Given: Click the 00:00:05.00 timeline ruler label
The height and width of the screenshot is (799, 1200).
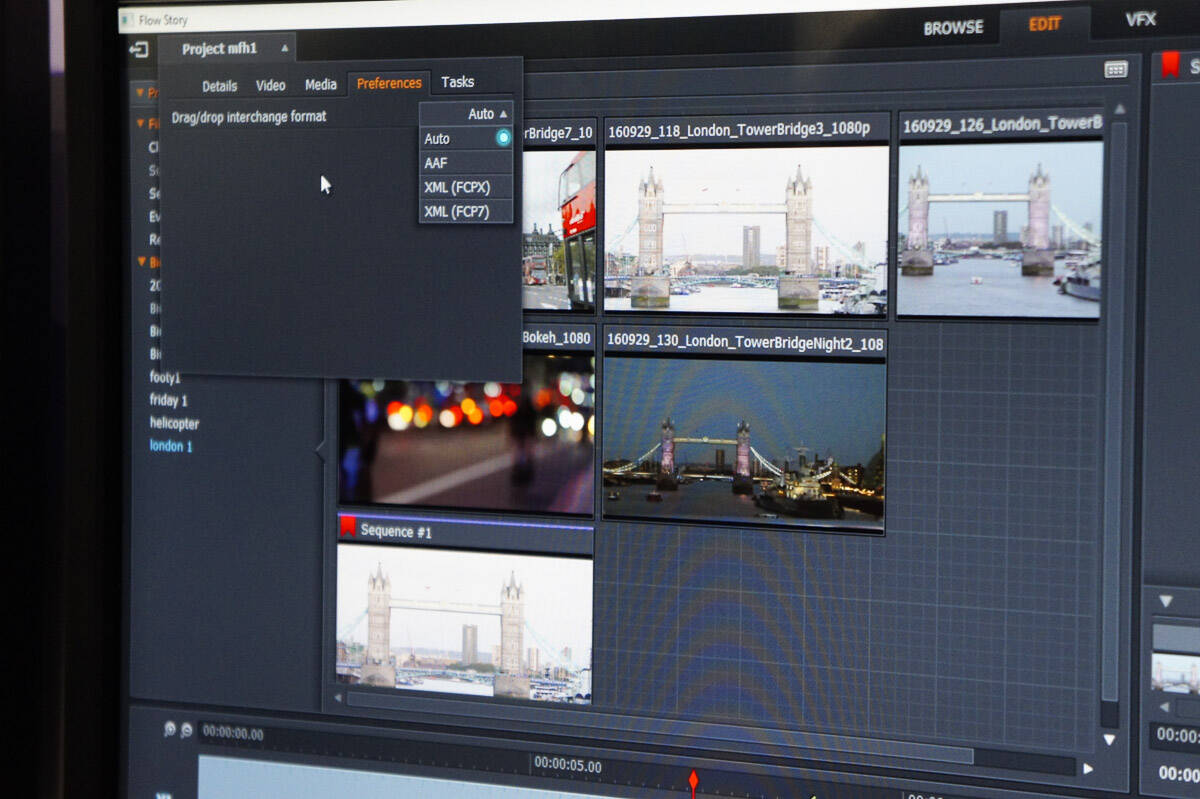Looking at the screenshot, I should 568,767.
